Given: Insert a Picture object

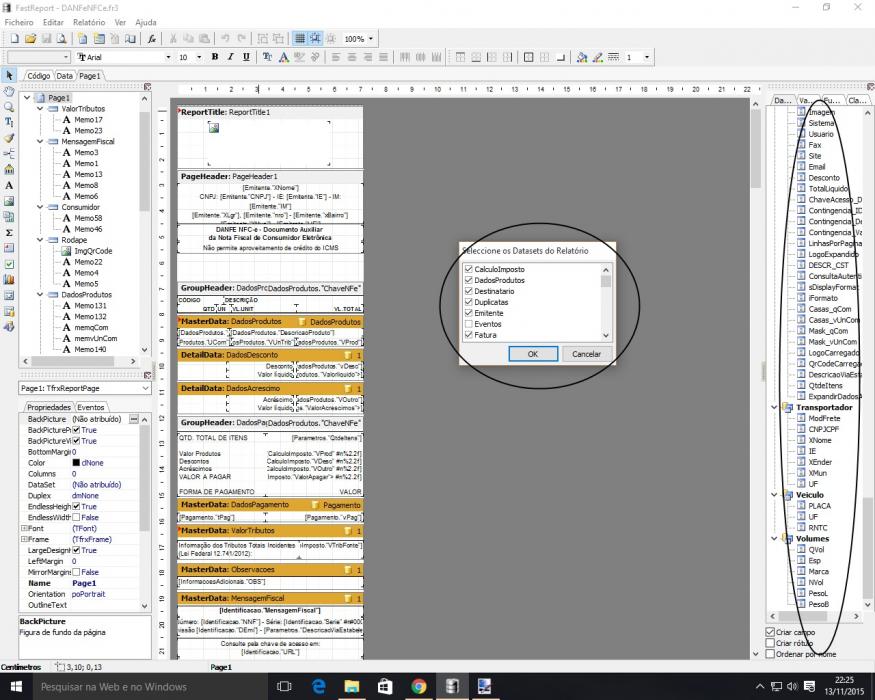Looking at the screenshot, I should pos(9,201).
